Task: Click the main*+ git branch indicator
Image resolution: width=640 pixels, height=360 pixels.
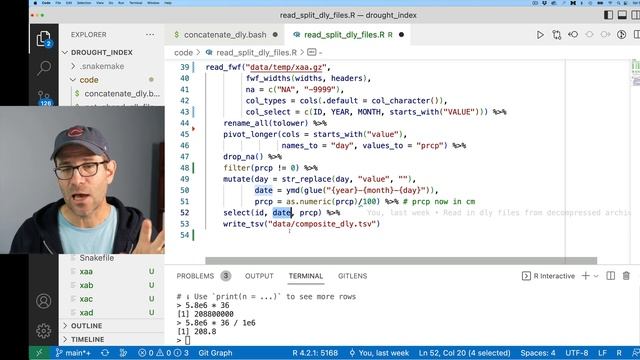Action: pos(73,353)
